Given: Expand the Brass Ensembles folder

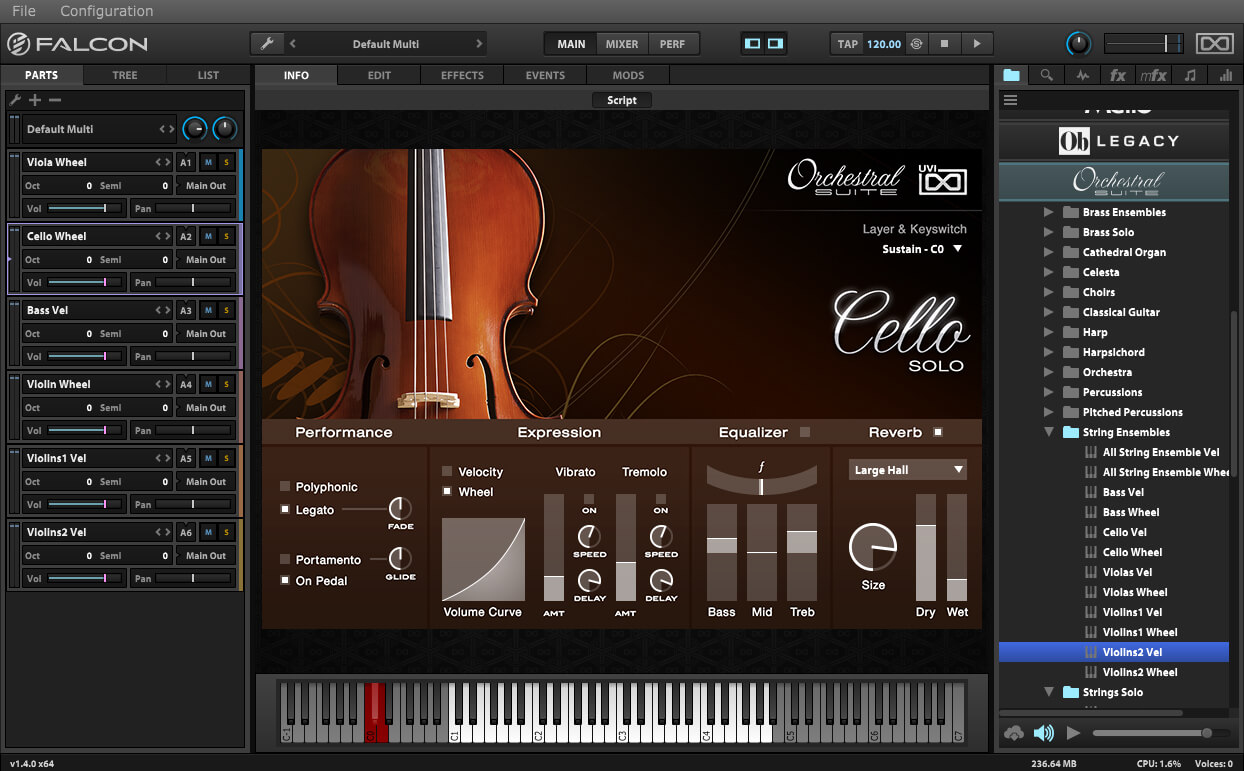Looking at the screenshot, I should (x=1049, y=212).
